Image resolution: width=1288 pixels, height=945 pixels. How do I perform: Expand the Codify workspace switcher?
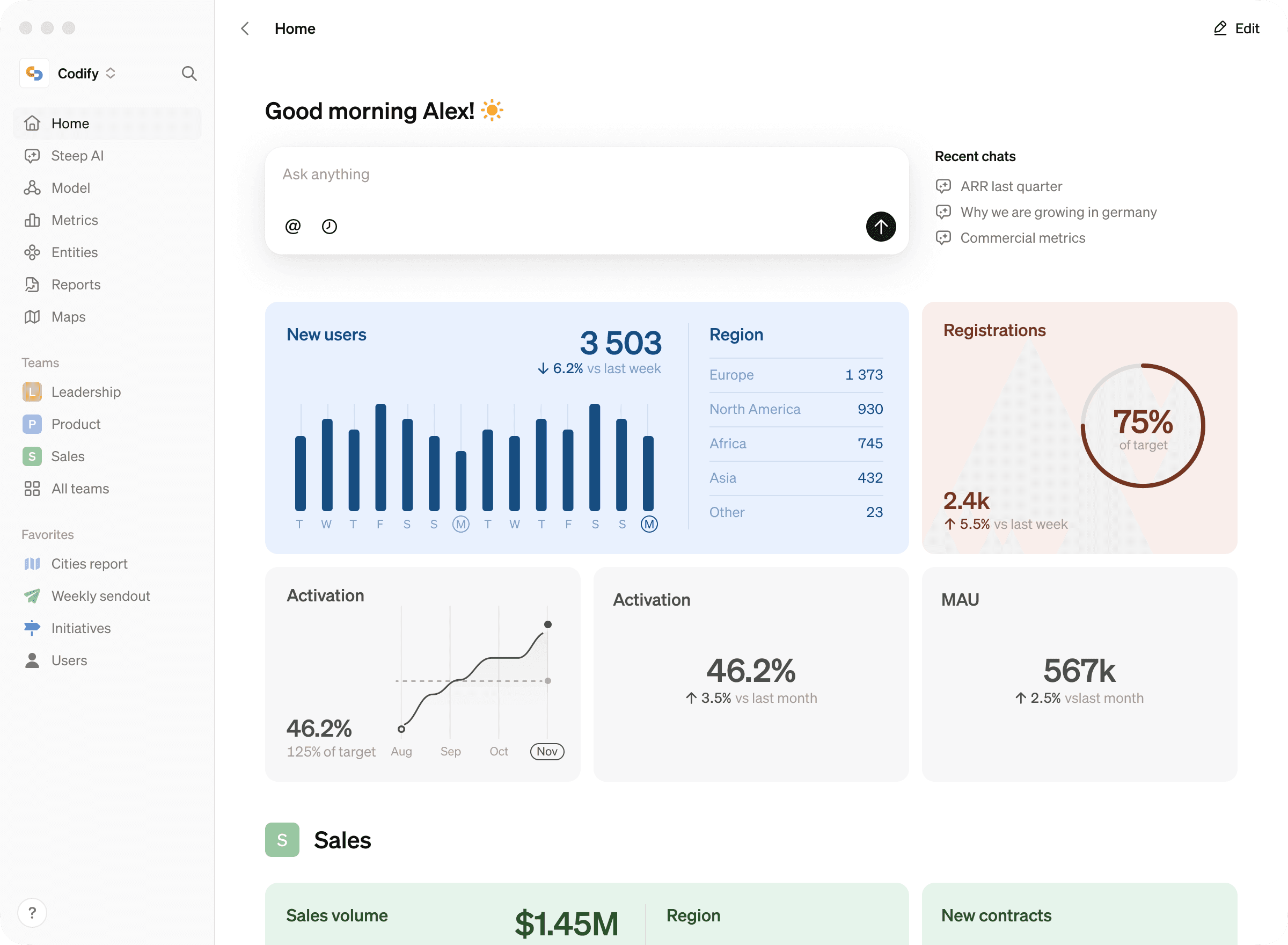86,74
